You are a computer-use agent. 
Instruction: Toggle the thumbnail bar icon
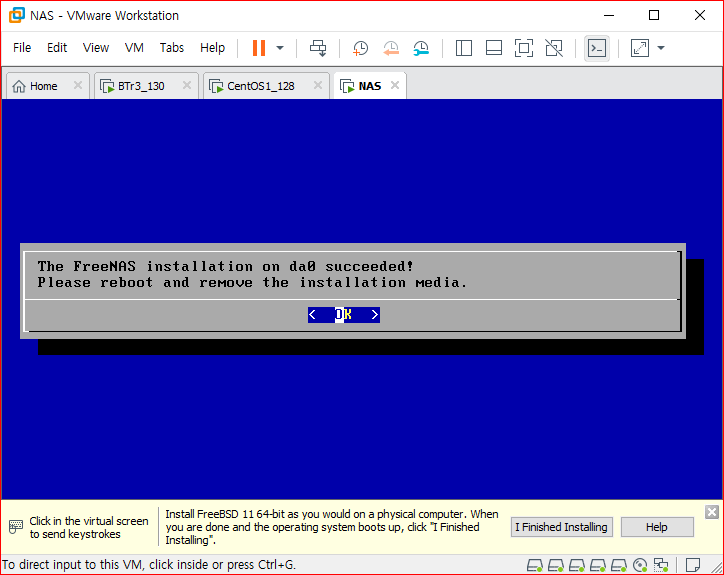click(494, 48)
